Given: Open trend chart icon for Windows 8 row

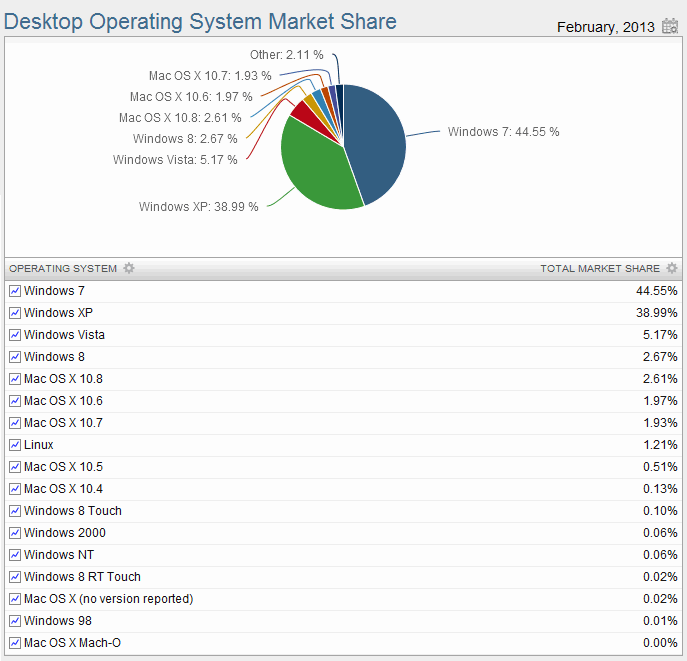Looking at the screenshot, I should click(x=15, y=357).
